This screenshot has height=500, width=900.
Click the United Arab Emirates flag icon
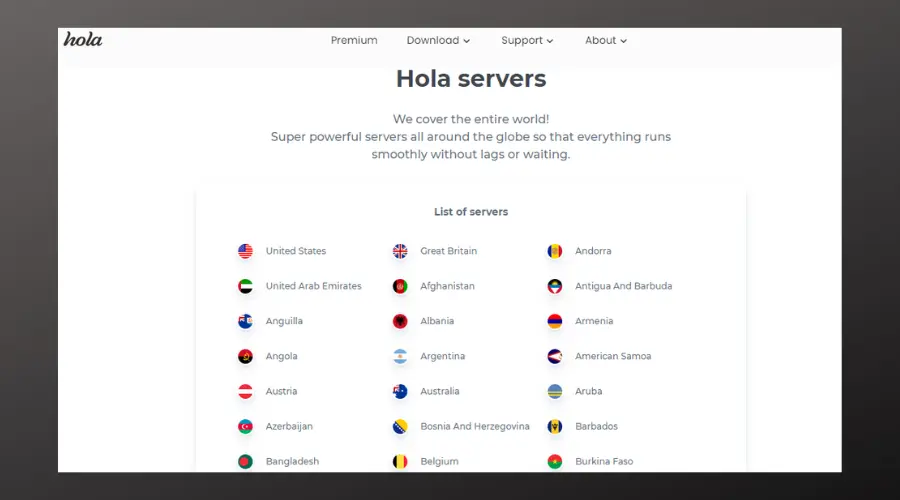point(245,286)
